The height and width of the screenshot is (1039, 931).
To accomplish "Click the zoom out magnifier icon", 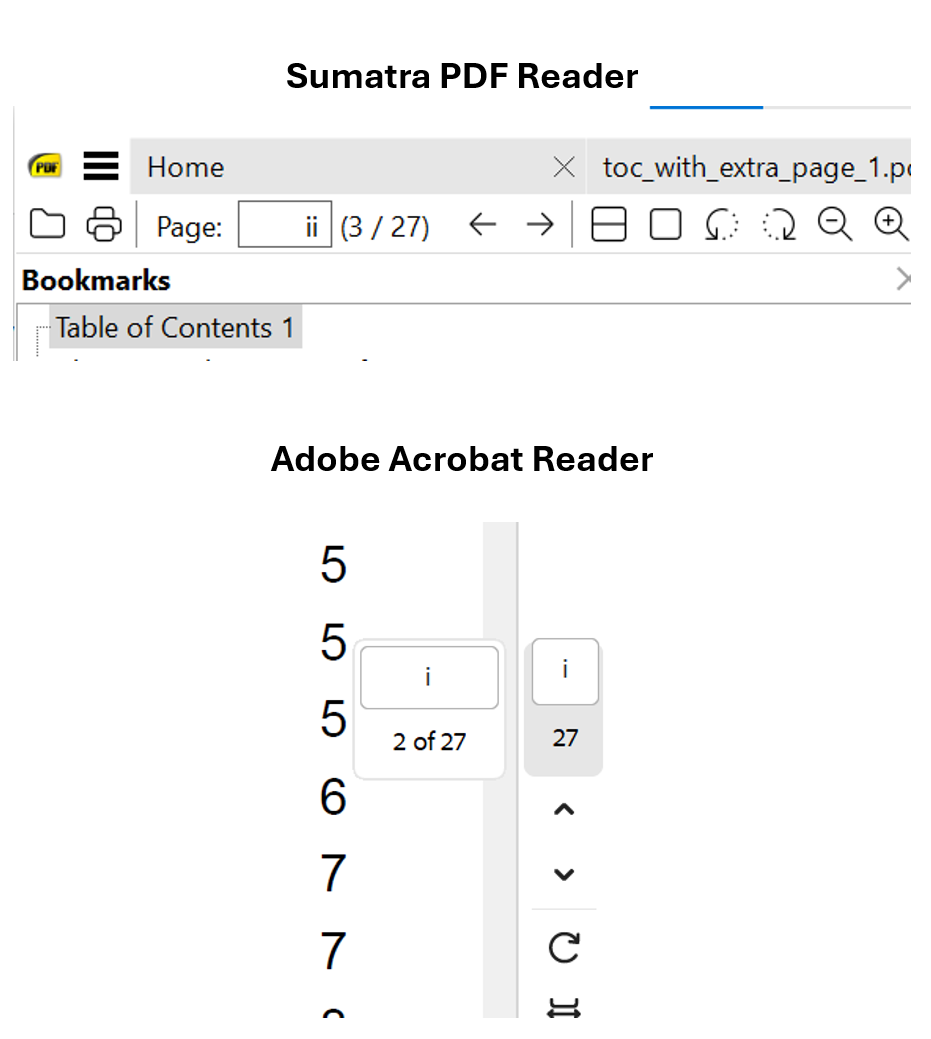I will pyautogui.click(x=834, y=225).
